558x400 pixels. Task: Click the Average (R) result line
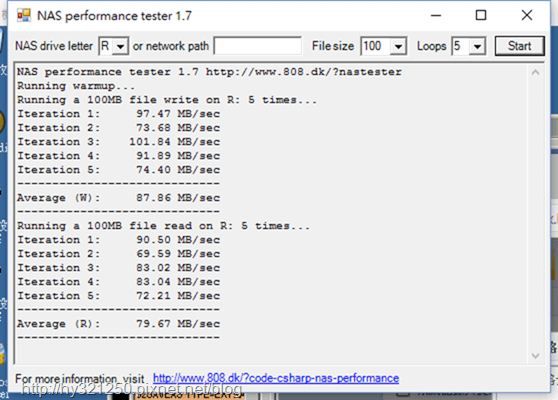tap(119, 323)
